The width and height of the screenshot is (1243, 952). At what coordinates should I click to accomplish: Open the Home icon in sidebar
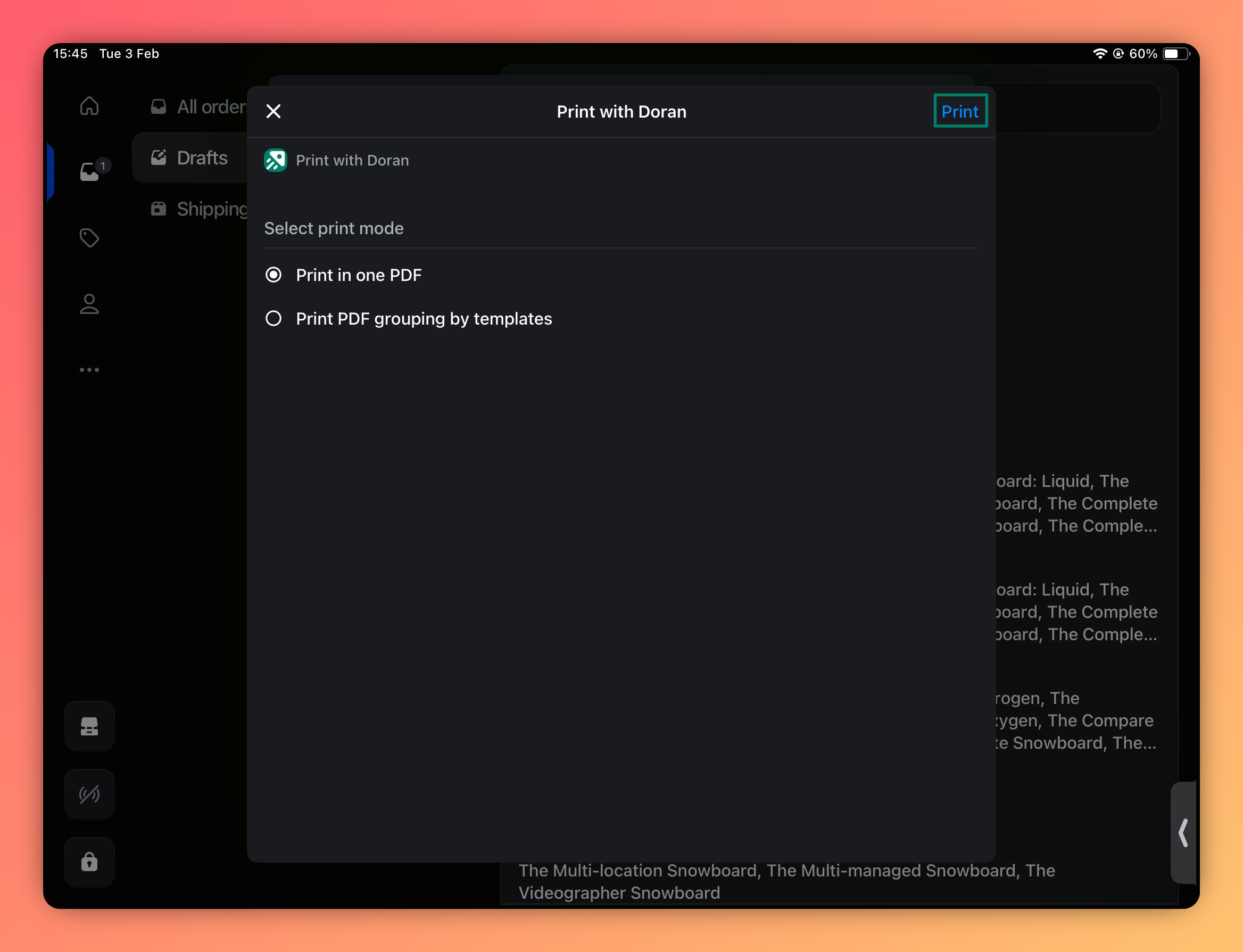click(x=89, y=106)
